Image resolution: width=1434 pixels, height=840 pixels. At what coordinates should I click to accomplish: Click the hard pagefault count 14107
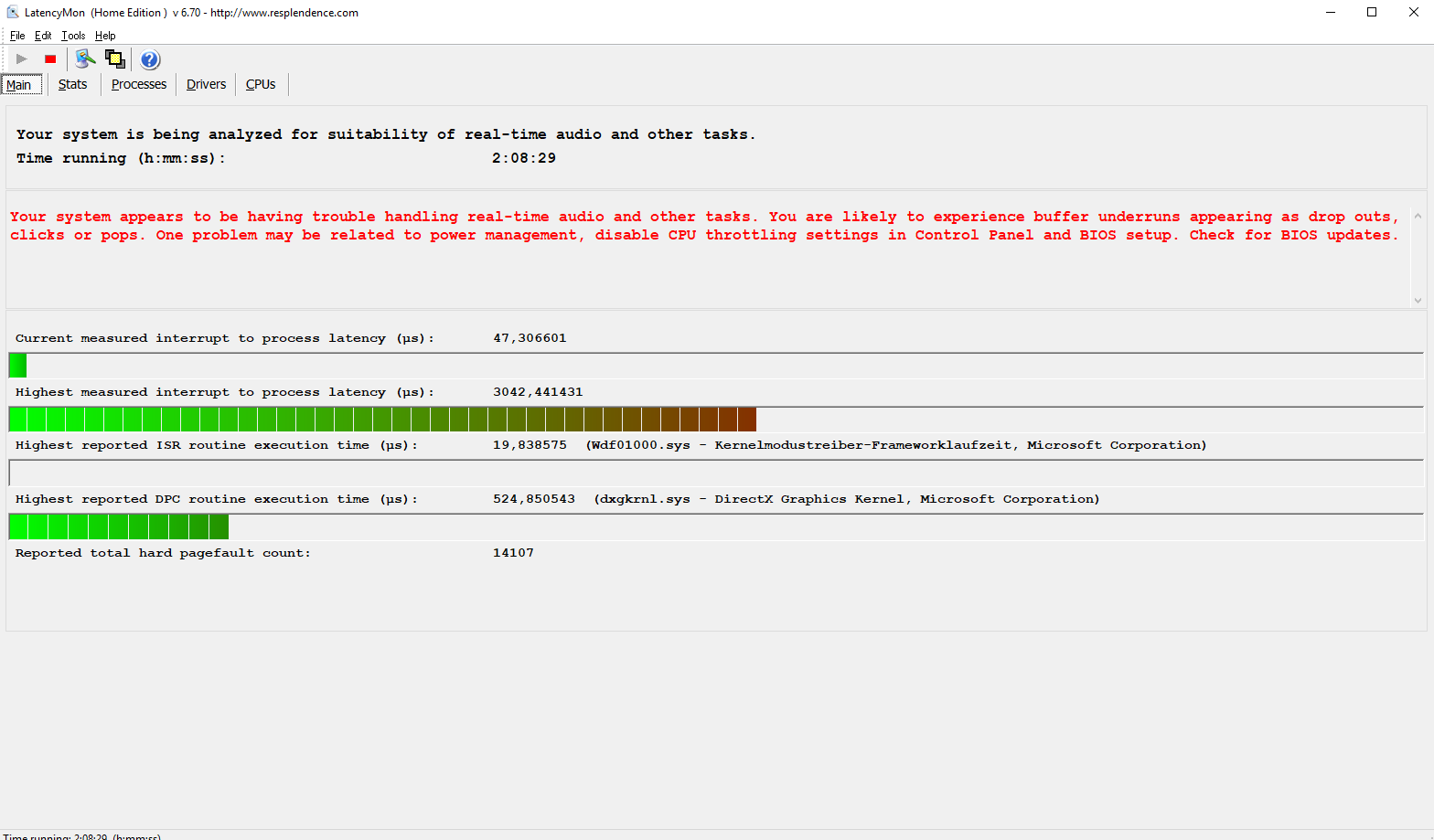click(513, 553)
